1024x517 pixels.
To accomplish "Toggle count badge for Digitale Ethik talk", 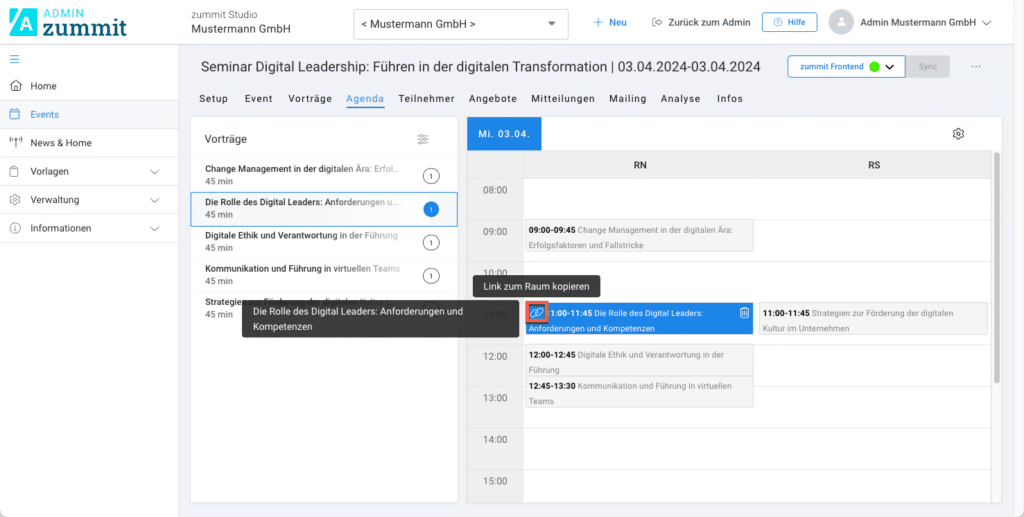I will [x=431, y=243].
